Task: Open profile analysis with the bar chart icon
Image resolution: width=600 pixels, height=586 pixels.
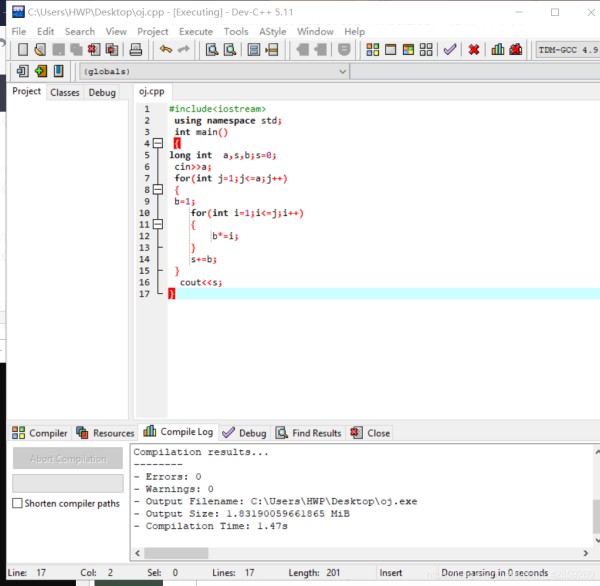Action: (x=497, y=50)
